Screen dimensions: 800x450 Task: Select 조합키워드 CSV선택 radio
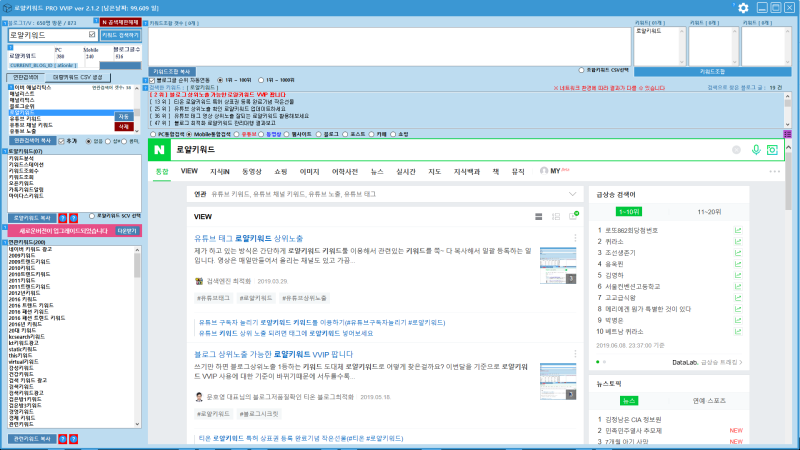tap(581, 70)
